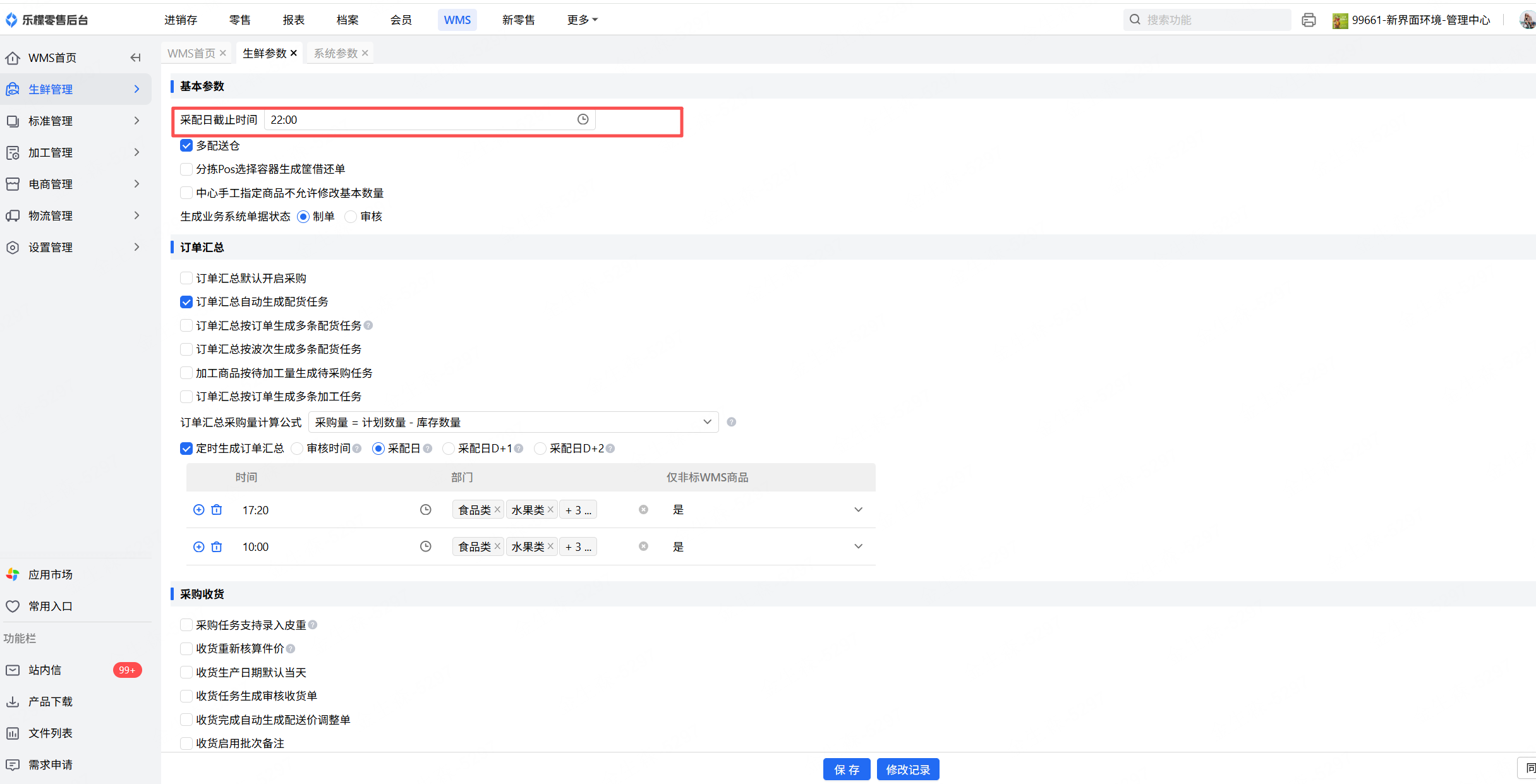Viewport: 1536px width, 784px height.
Task: Open the 报表 top menu
Action: point(293,20)
